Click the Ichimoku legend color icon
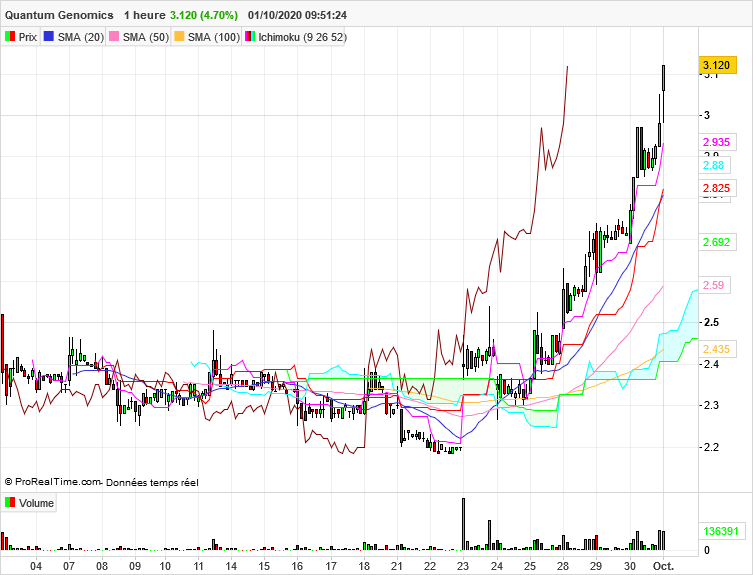This screenshot has height=575, width=753. [x=250, y=37]
